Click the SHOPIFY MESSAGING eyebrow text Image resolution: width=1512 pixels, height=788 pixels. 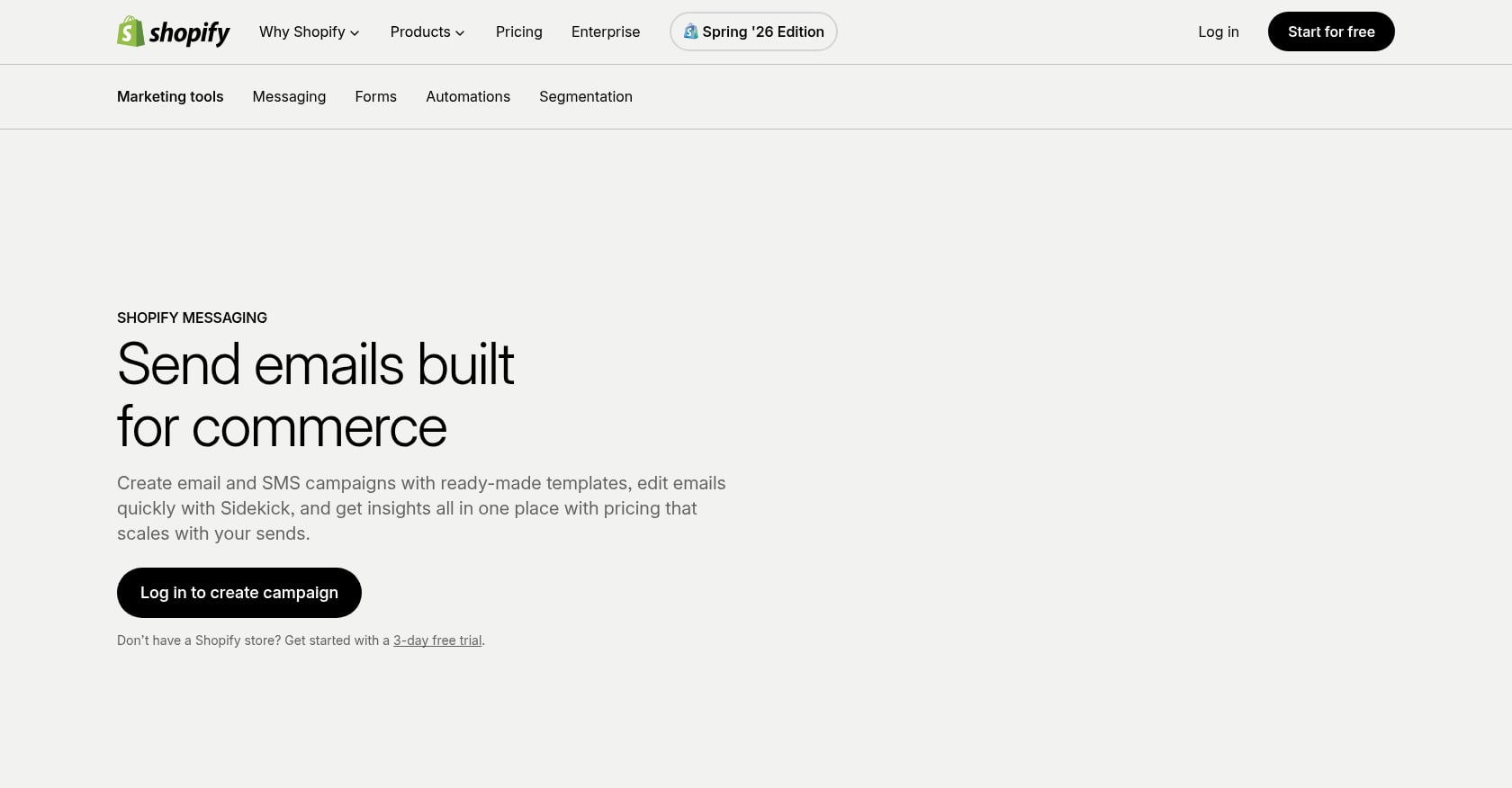[192, 318]
